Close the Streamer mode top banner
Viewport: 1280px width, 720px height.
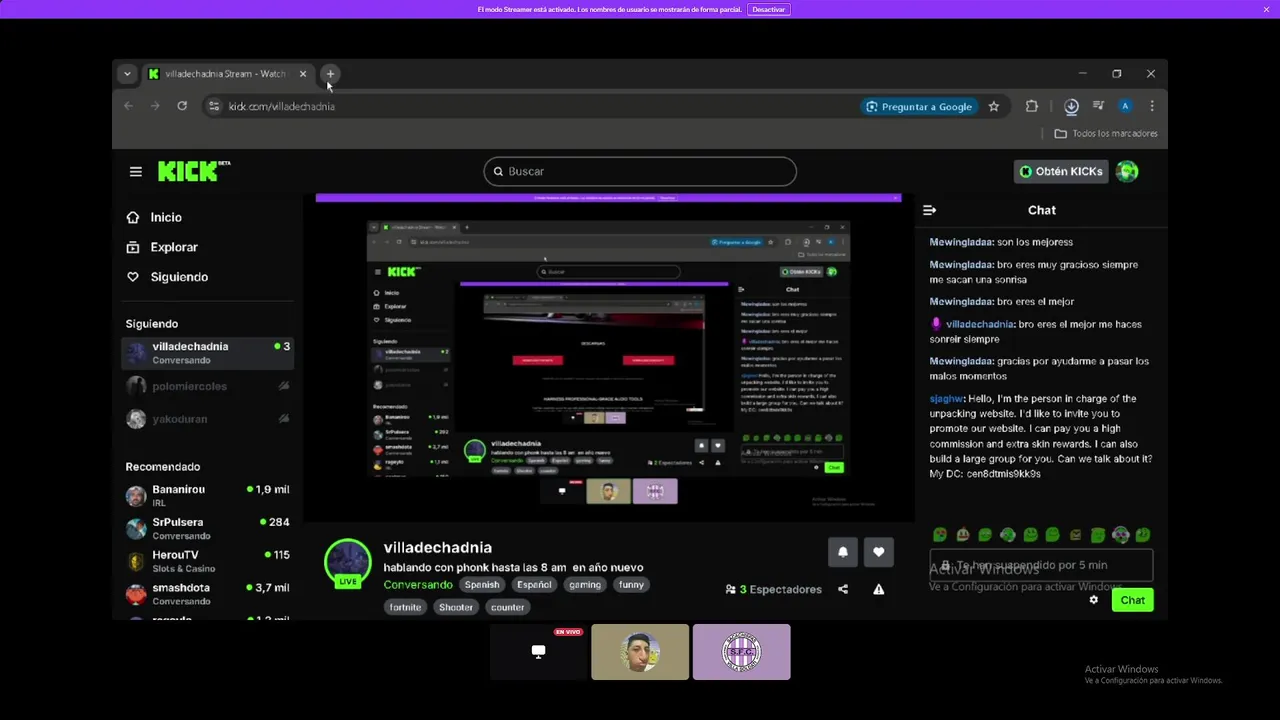(1266, 9)
